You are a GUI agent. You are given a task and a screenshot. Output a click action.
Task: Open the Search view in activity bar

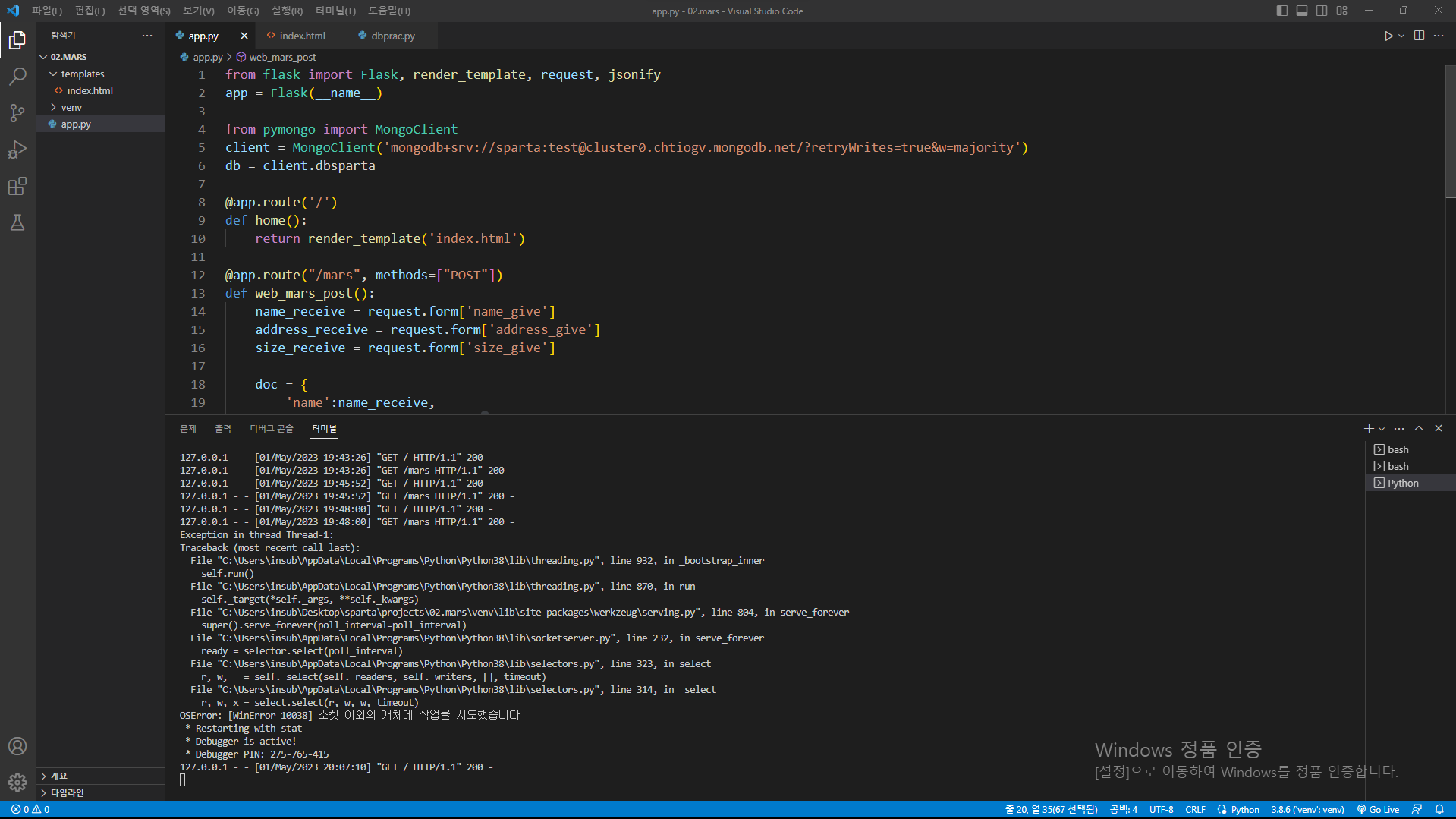pos(17,76)
